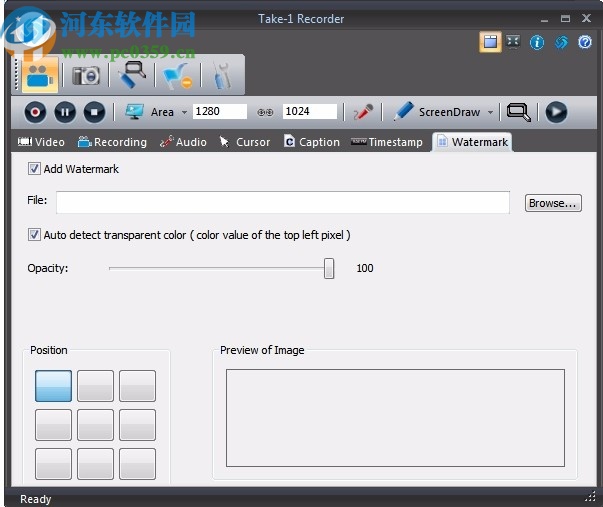Click the Area monitor icon

tap(134, 112)
